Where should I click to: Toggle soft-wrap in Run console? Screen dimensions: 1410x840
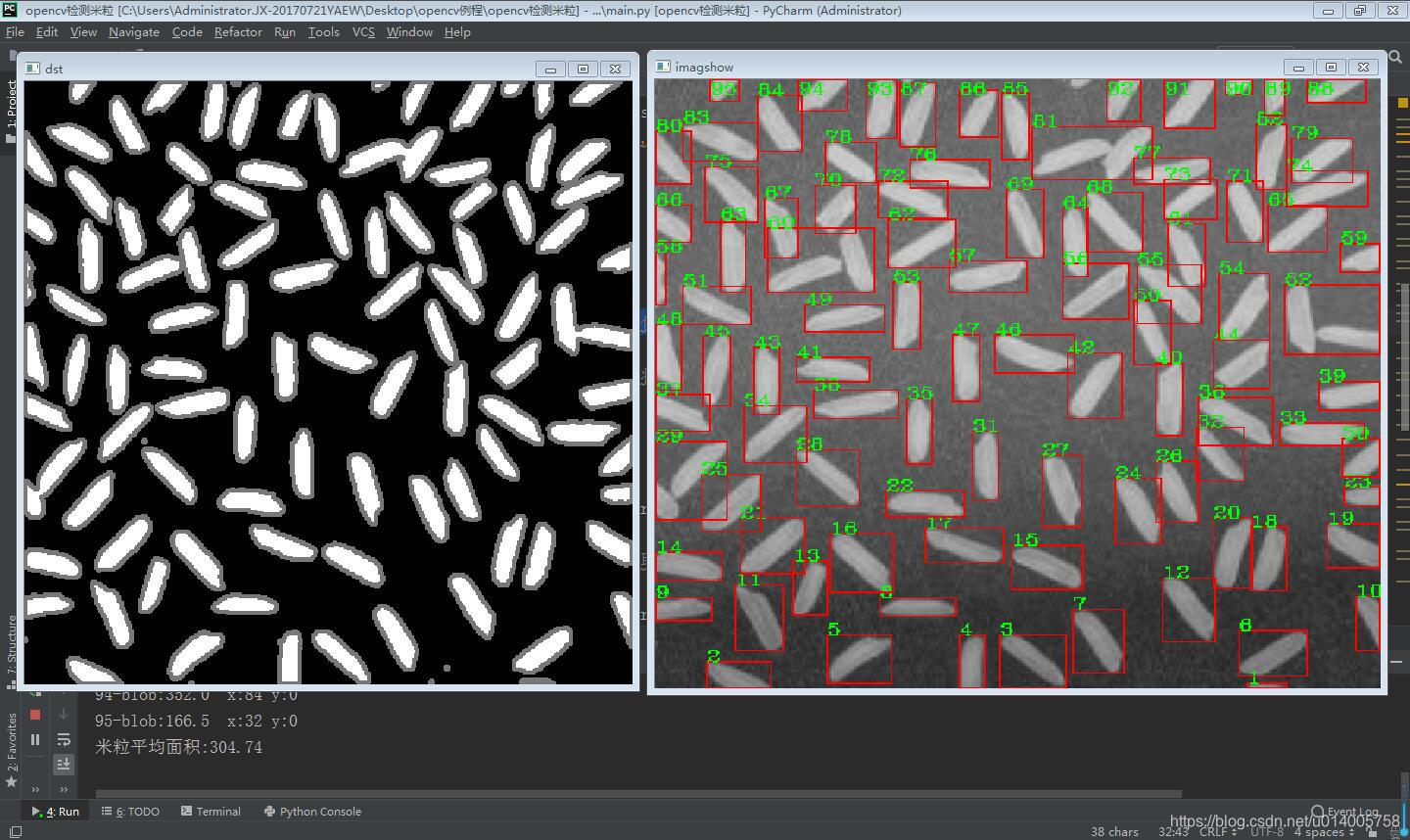pos(64,739)
